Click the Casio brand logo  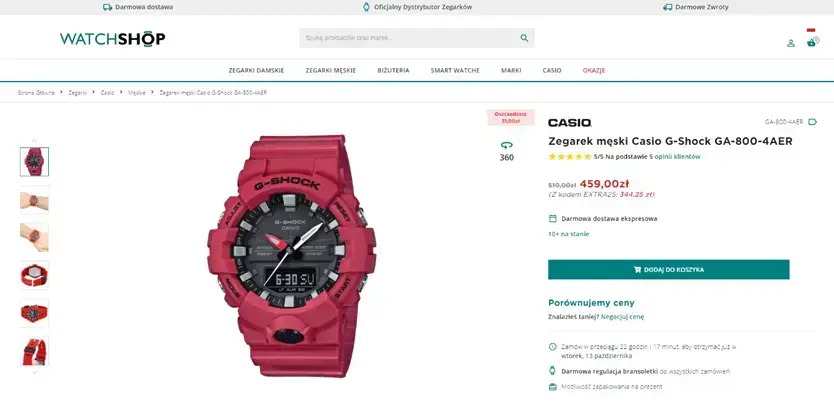click(570, 122)
